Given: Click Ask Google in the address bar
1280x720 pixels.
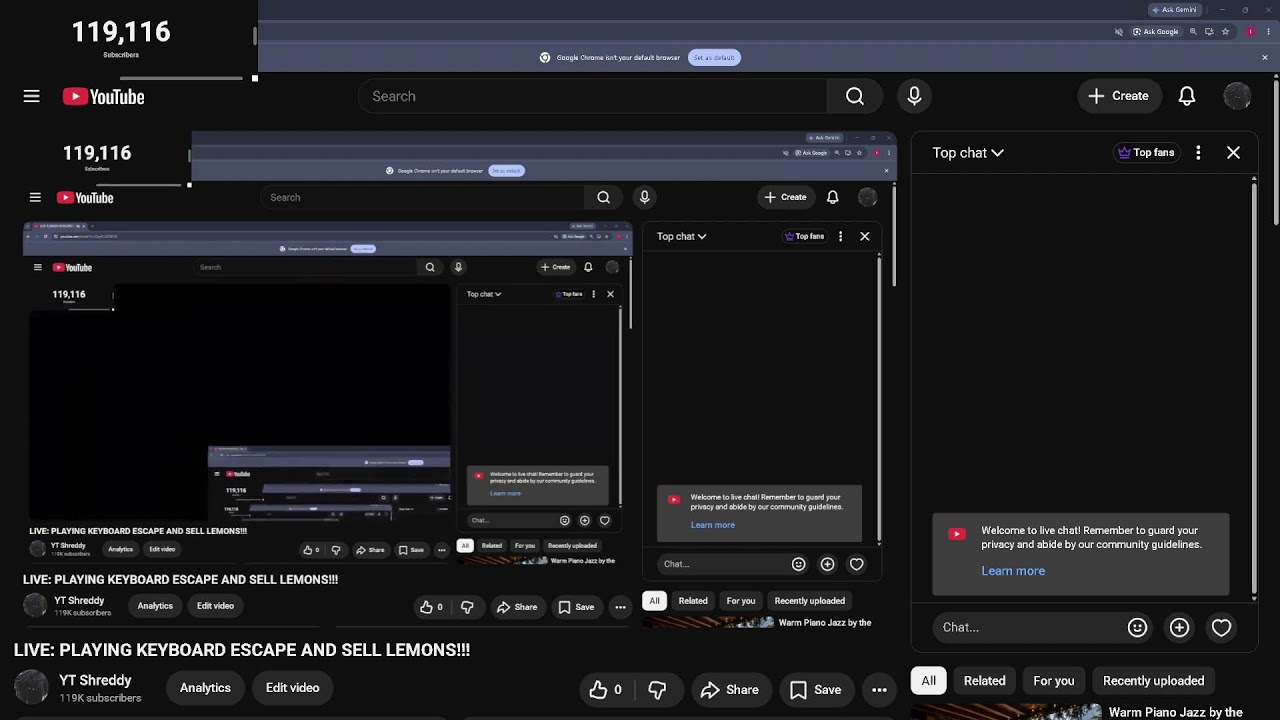Looking at the screenshot, I should click(1155, 32).
